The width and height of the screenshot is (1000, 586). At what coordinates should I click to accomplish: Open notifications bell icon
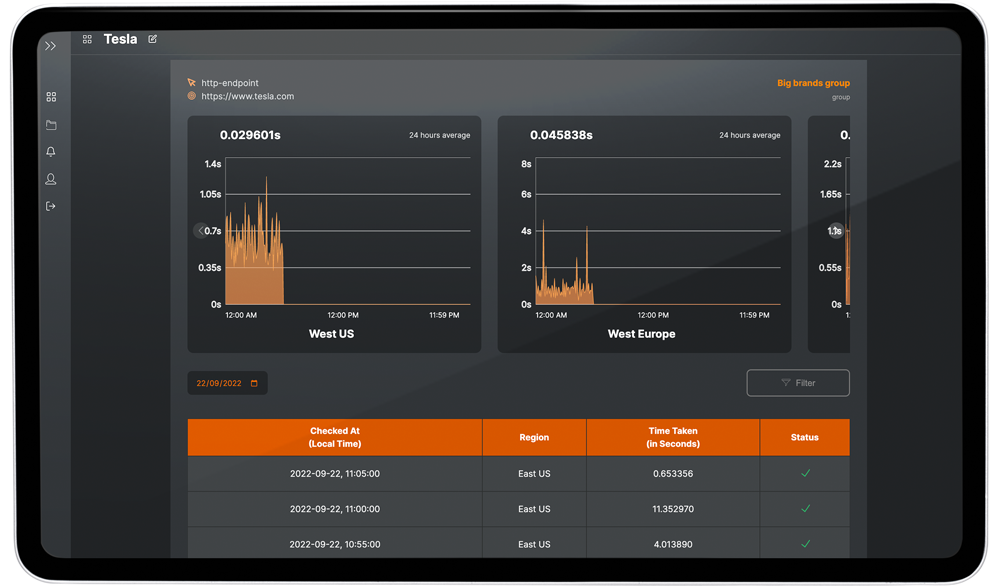51,152
